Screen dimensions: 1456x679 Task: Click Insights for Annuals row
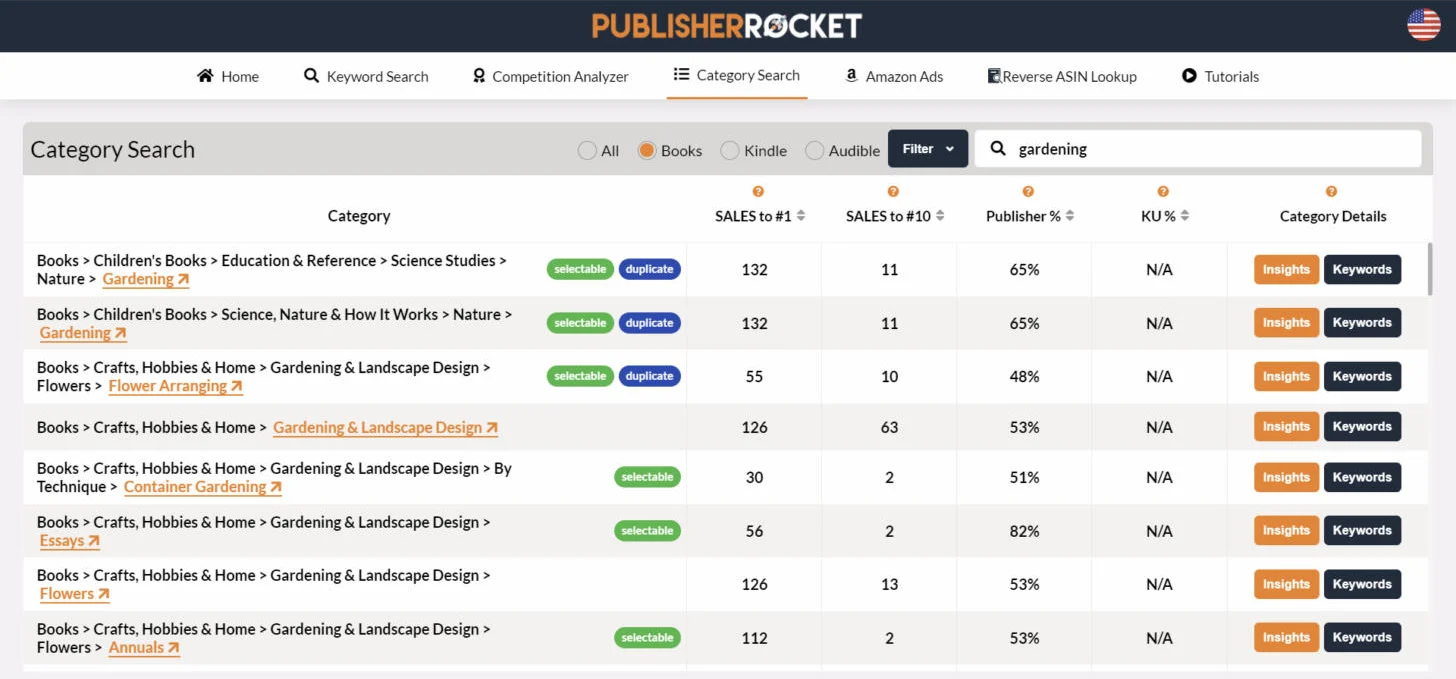[x=1286, y=638]
